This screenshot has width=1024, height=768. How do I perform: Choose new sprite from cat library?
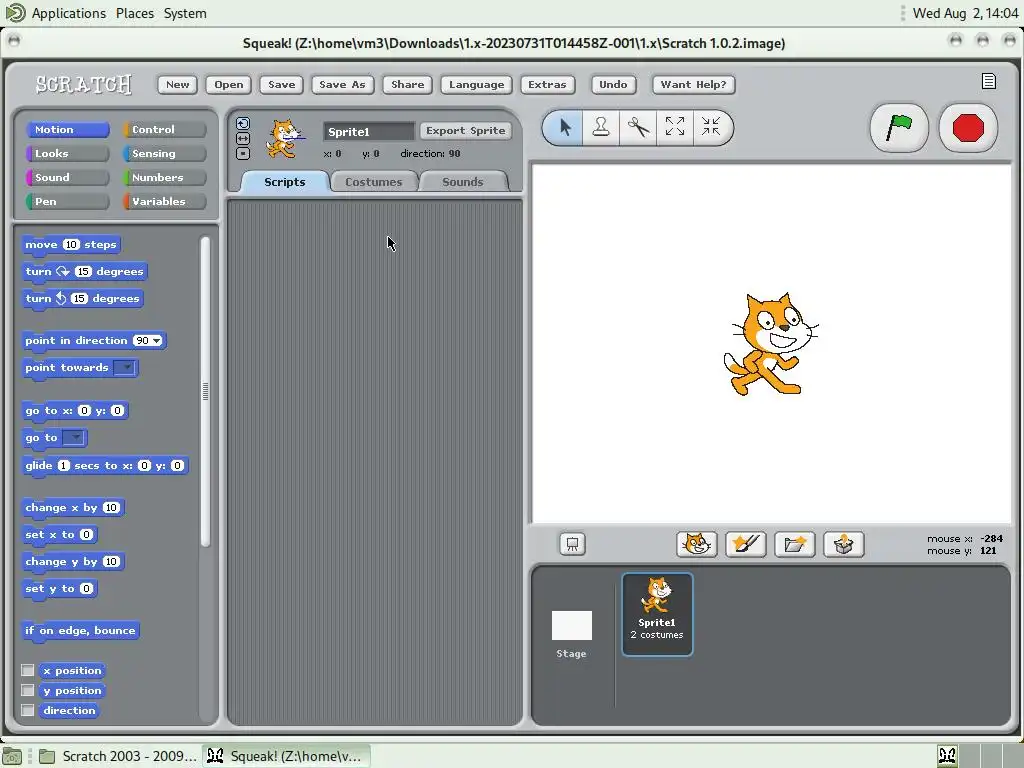point(696,544)
